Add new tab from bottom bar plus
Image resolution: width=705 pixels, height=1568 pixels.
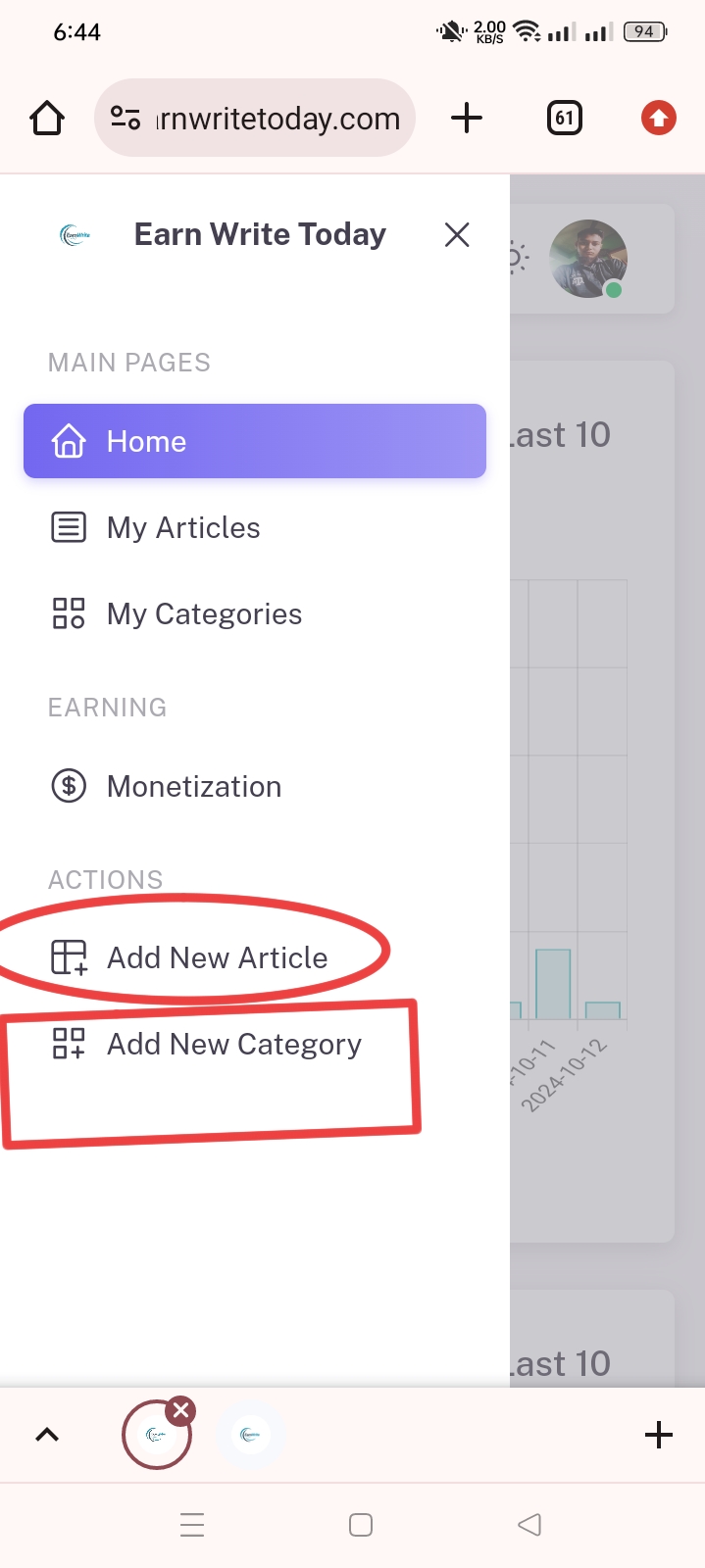coord(659,1435)
